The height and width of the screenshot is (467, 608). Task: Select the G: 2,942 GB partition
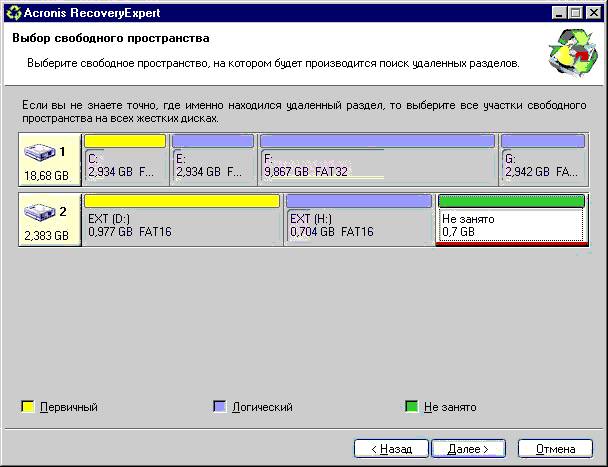pos(541,165)
